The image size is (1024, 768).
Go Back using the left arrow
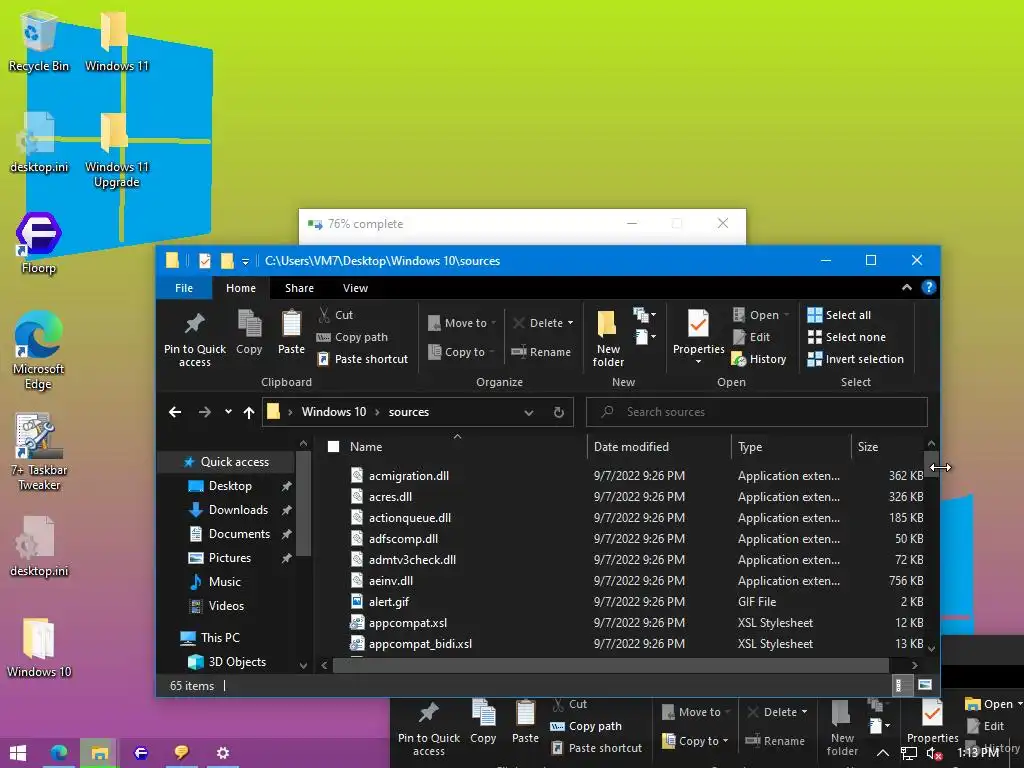point(175,412)
